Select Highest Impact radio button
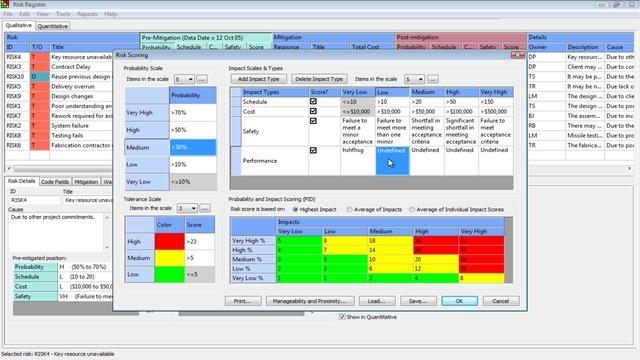The image size is (640, 360). [x=296, y=209]
